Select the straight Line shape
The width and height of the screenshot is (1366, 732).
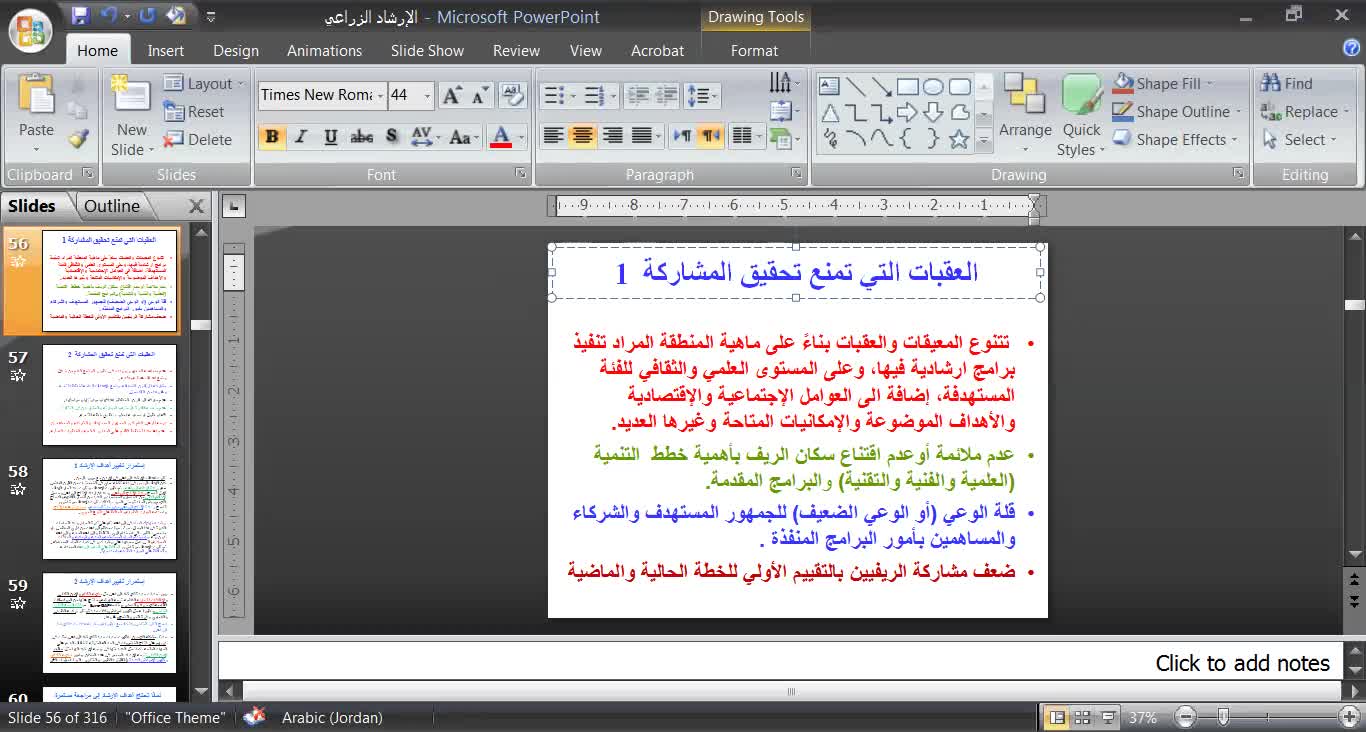pyautogui.click(x=856, y=86)
